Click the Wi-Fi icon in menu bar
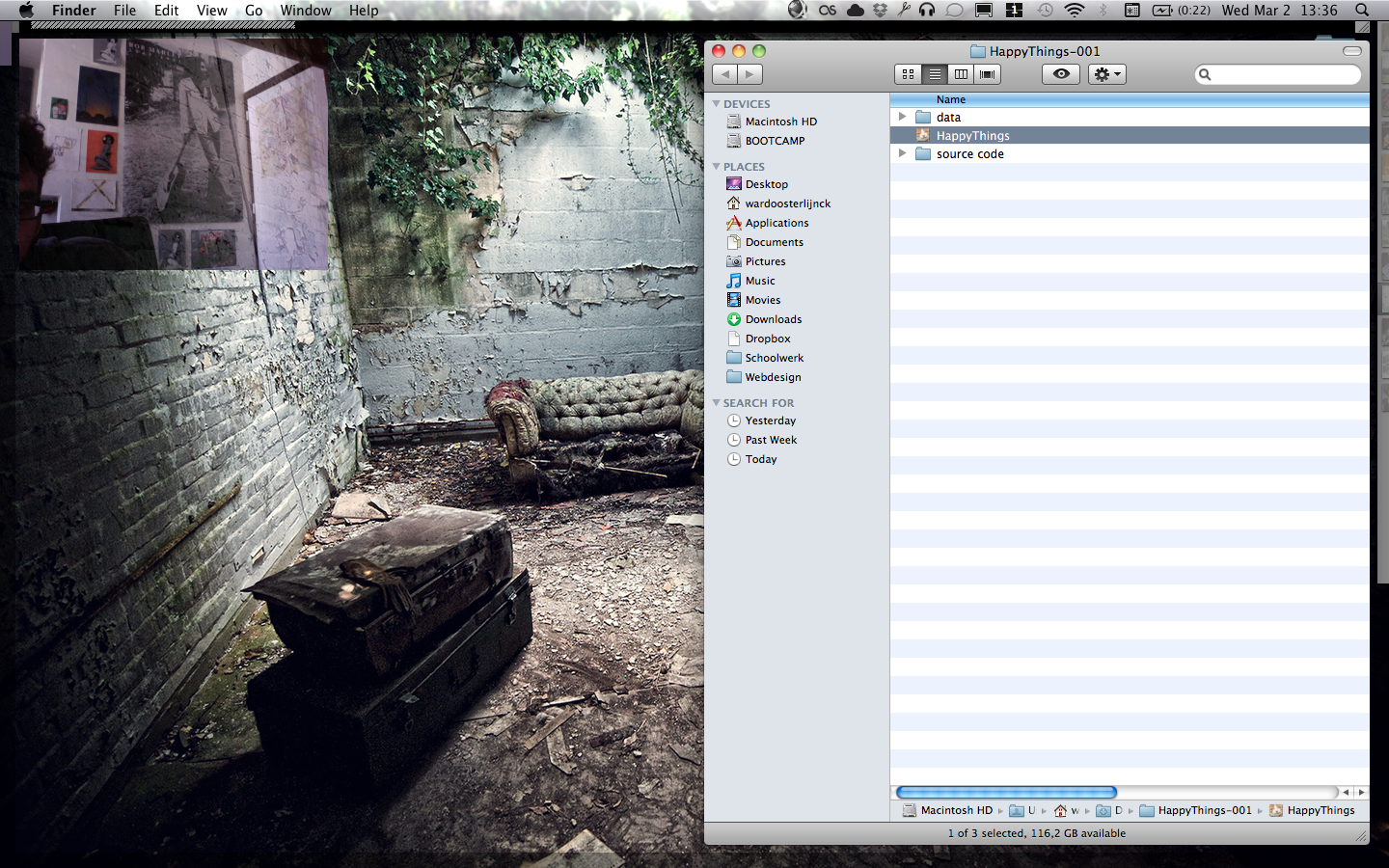The height and width of the screenshot is (868, 1389). tap(1075, 11)
